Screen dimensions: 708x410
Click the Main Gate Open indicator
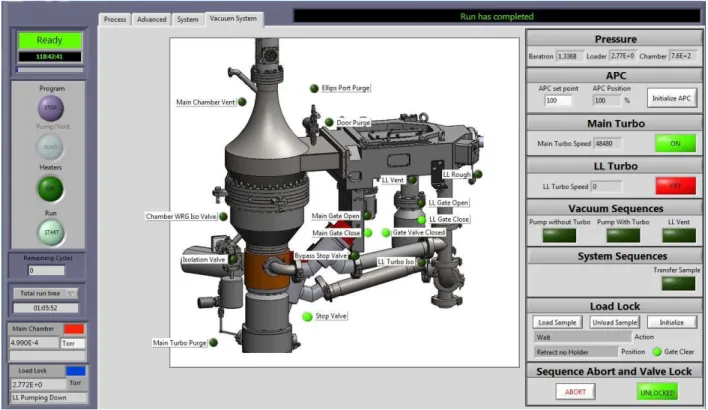click(x=367, y=216)
